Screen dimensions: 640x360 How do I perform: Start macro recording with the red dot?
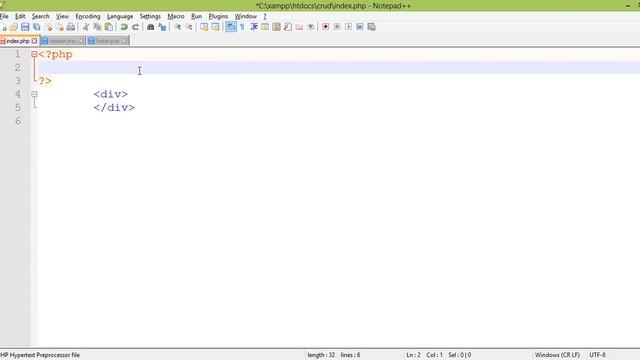325,27
